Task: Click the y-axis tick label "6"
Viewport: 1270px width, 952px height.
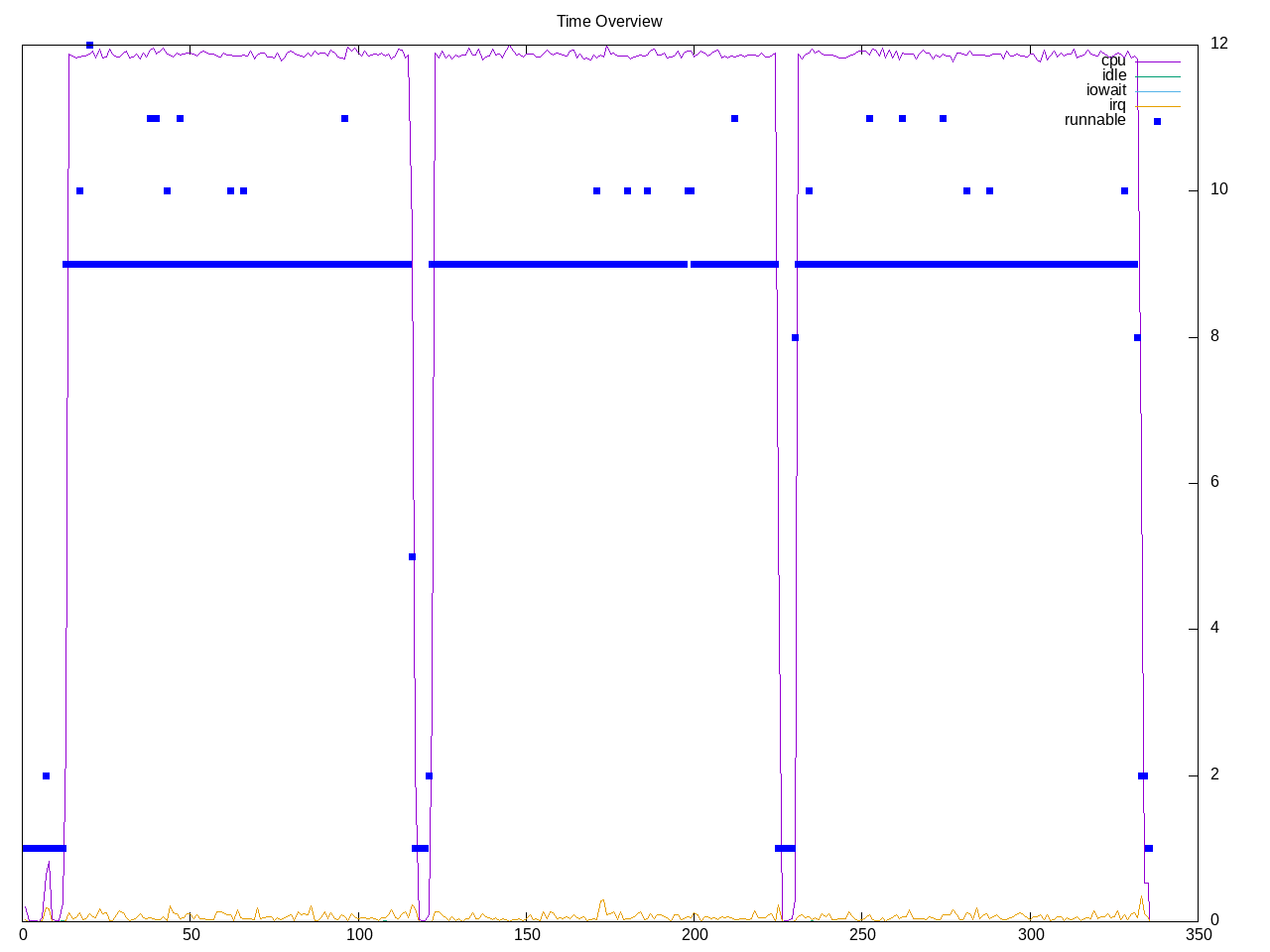Action: pyautogui.click(x=1214, y=482)
